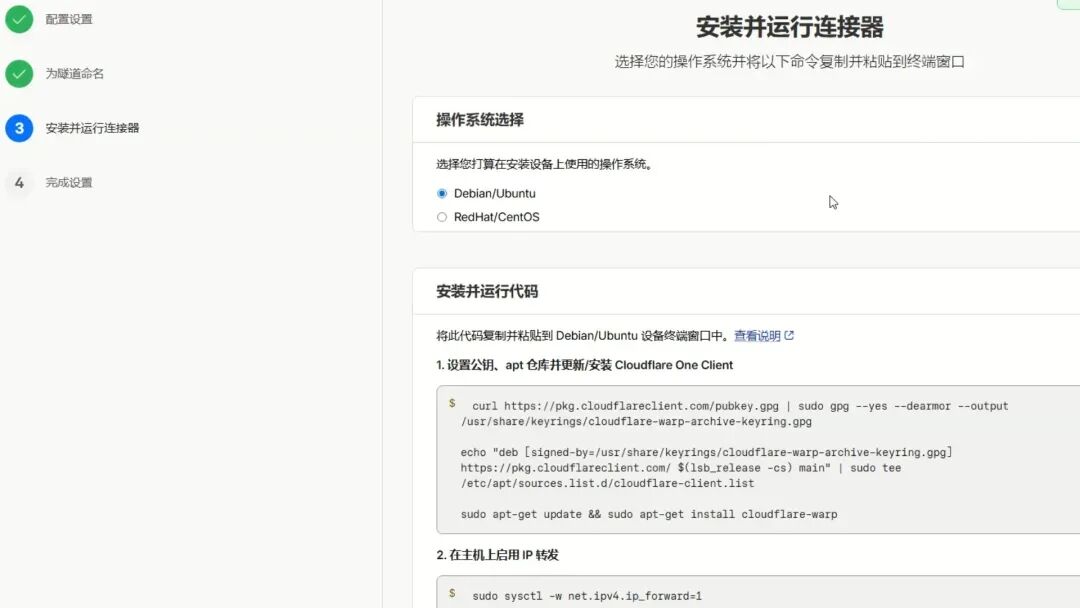Click the green checkmark for 配置设置
Image resolution: width=1080 pixels, height=608 pixels.
click(19, 19)
